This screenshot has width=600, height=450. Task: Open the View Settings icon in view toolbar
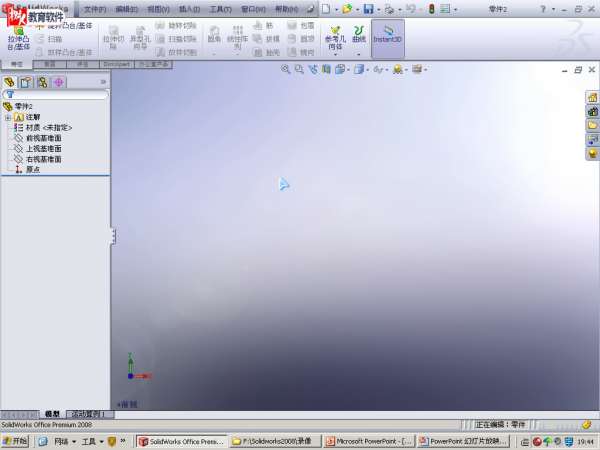pos(417,69)
